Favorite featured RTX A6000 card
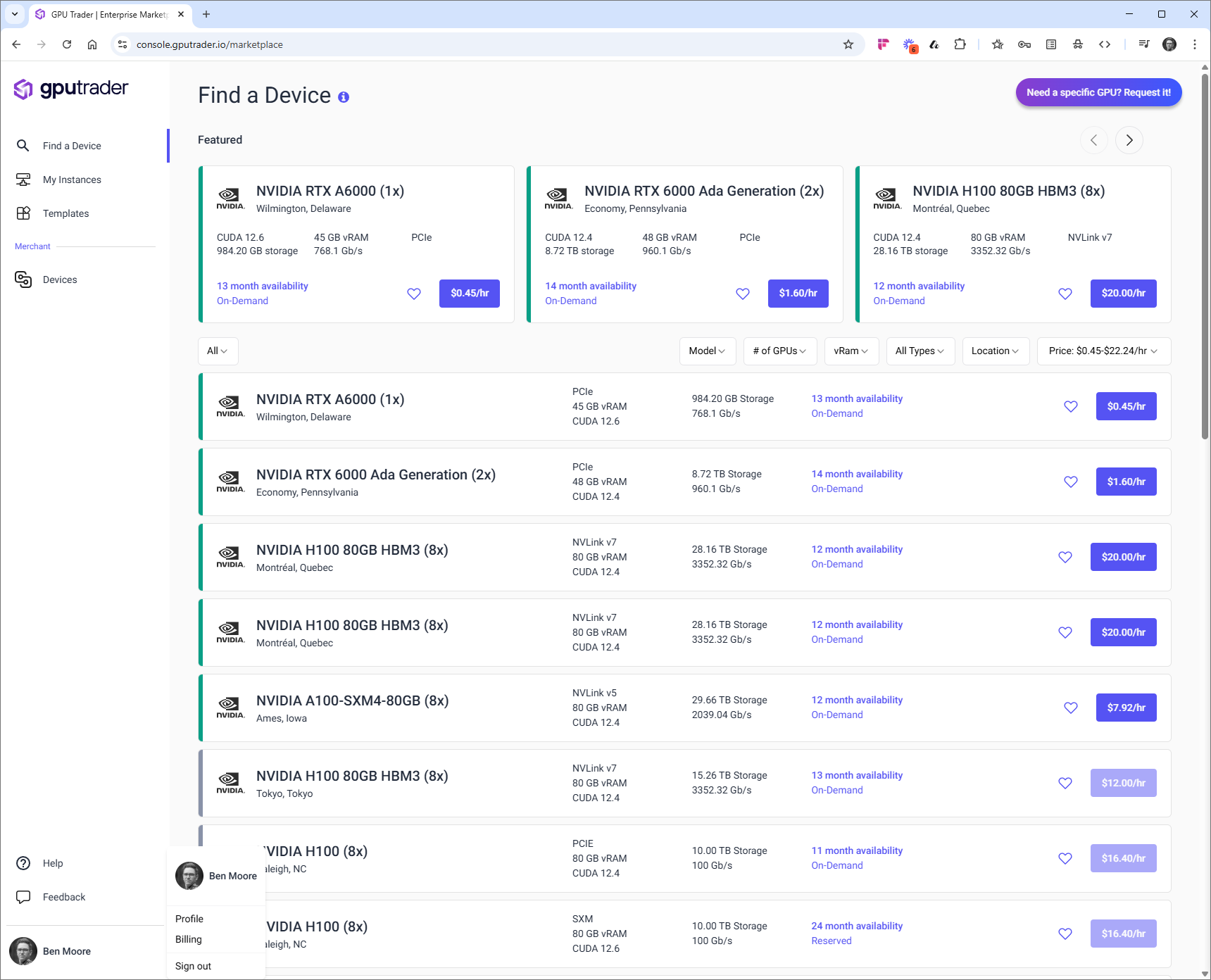The image size is (1211, 980). pyautogui.click(x=414, y=294)
